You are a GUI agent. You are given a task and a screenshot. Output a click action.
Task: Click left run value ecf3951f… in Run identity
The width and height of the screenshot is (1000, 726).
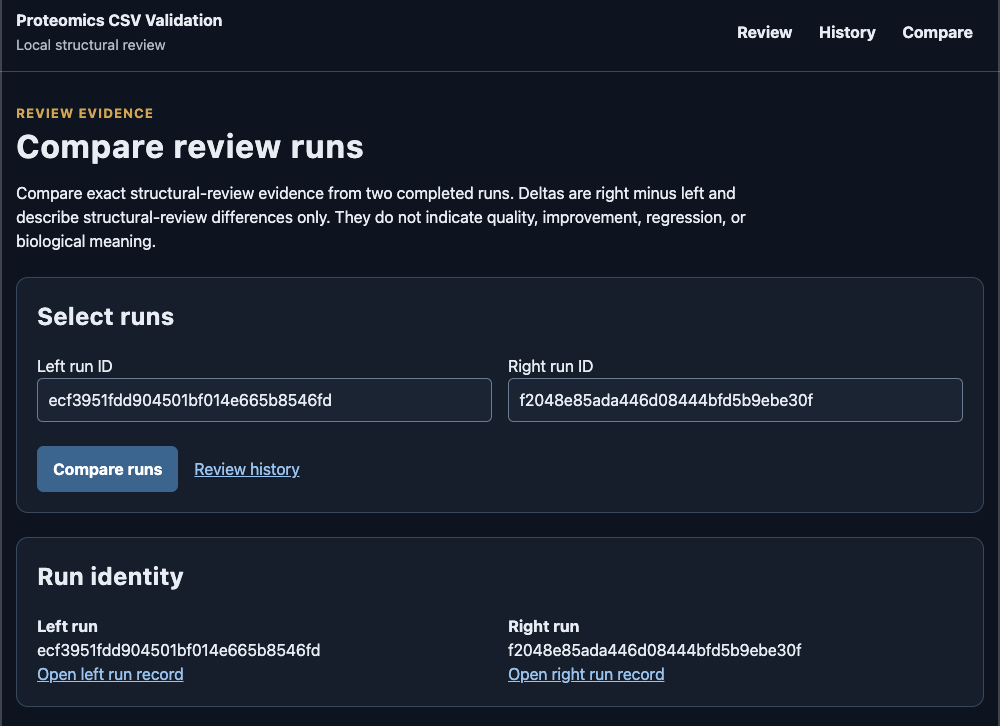pos(179,650)
